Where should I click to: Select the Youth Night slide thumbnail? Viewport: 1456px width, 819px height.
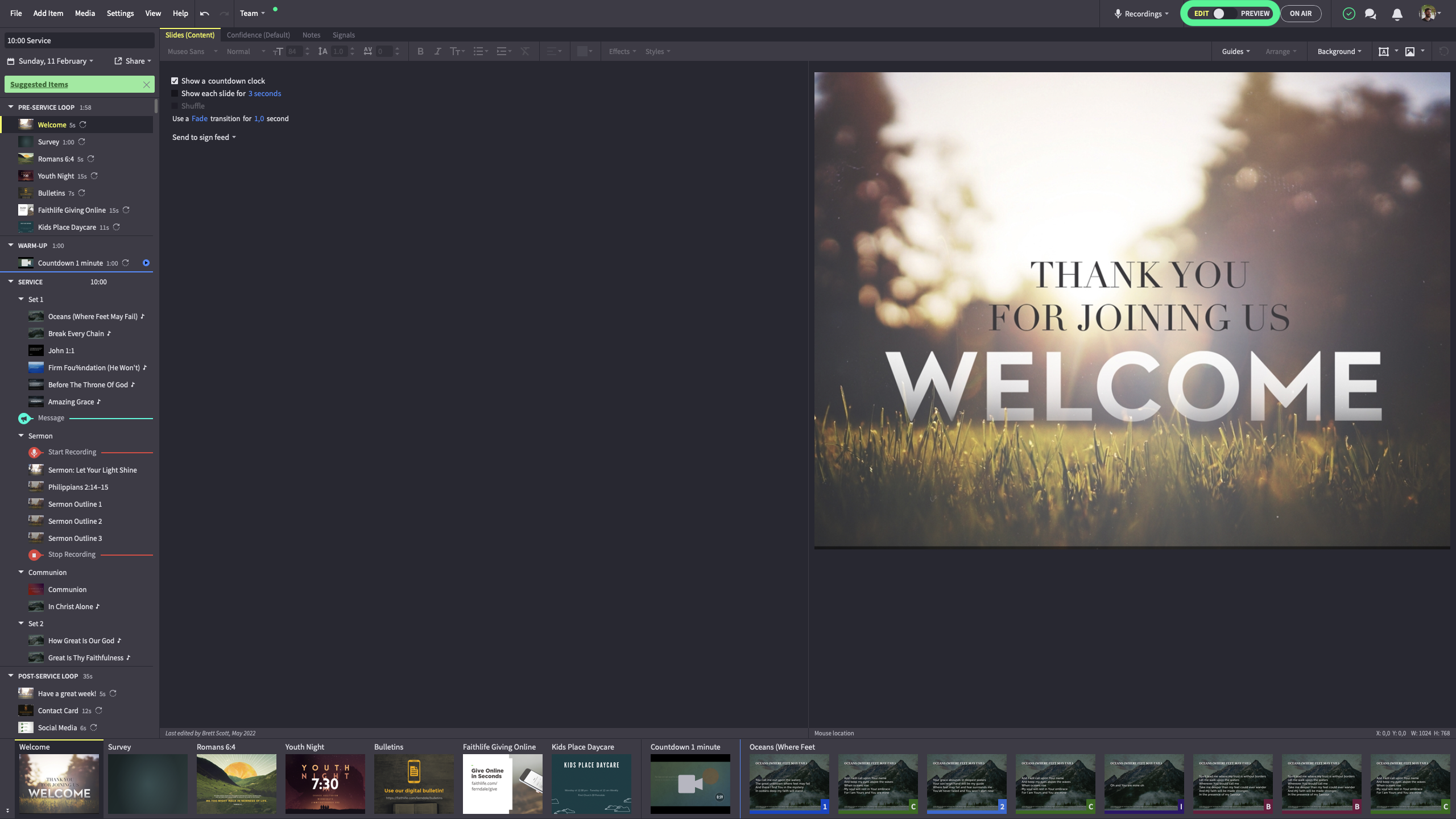click(325, 783)
